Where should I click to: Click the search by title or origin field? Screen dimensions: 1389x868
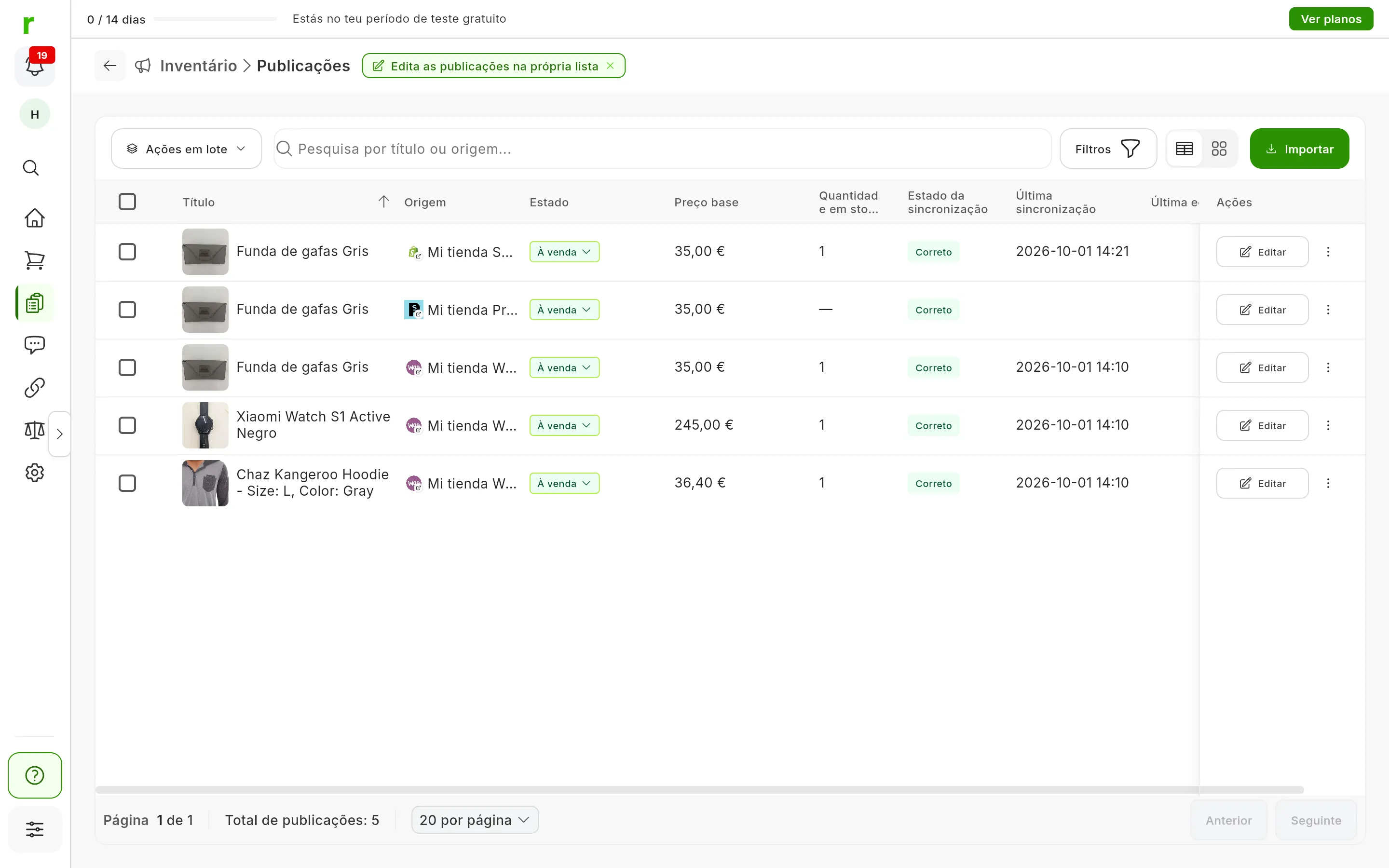pos(662,149)
